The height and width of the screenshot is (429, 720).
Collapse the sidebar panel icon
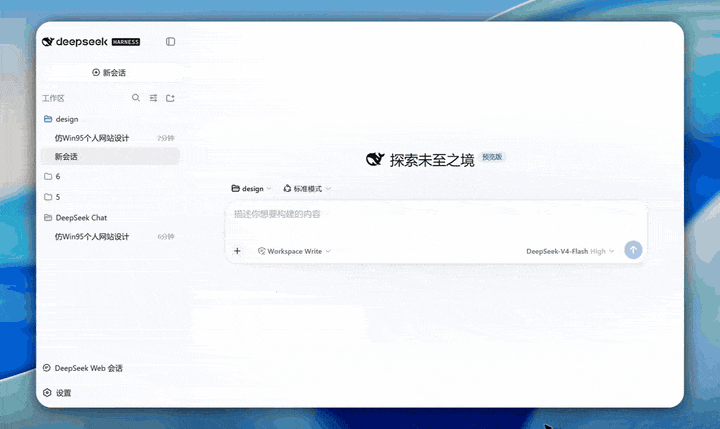click(x=170, y=42)
